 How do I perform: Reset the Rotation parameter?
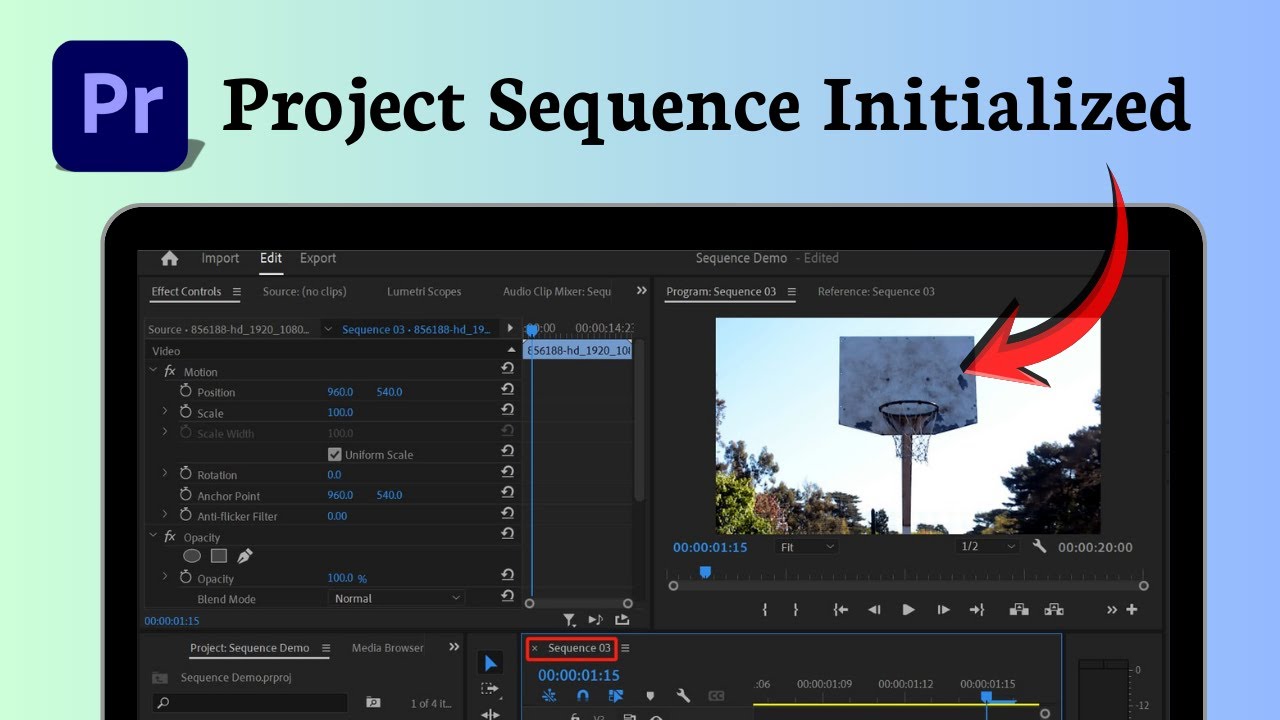pyautogui.click(x=507, y=473)
